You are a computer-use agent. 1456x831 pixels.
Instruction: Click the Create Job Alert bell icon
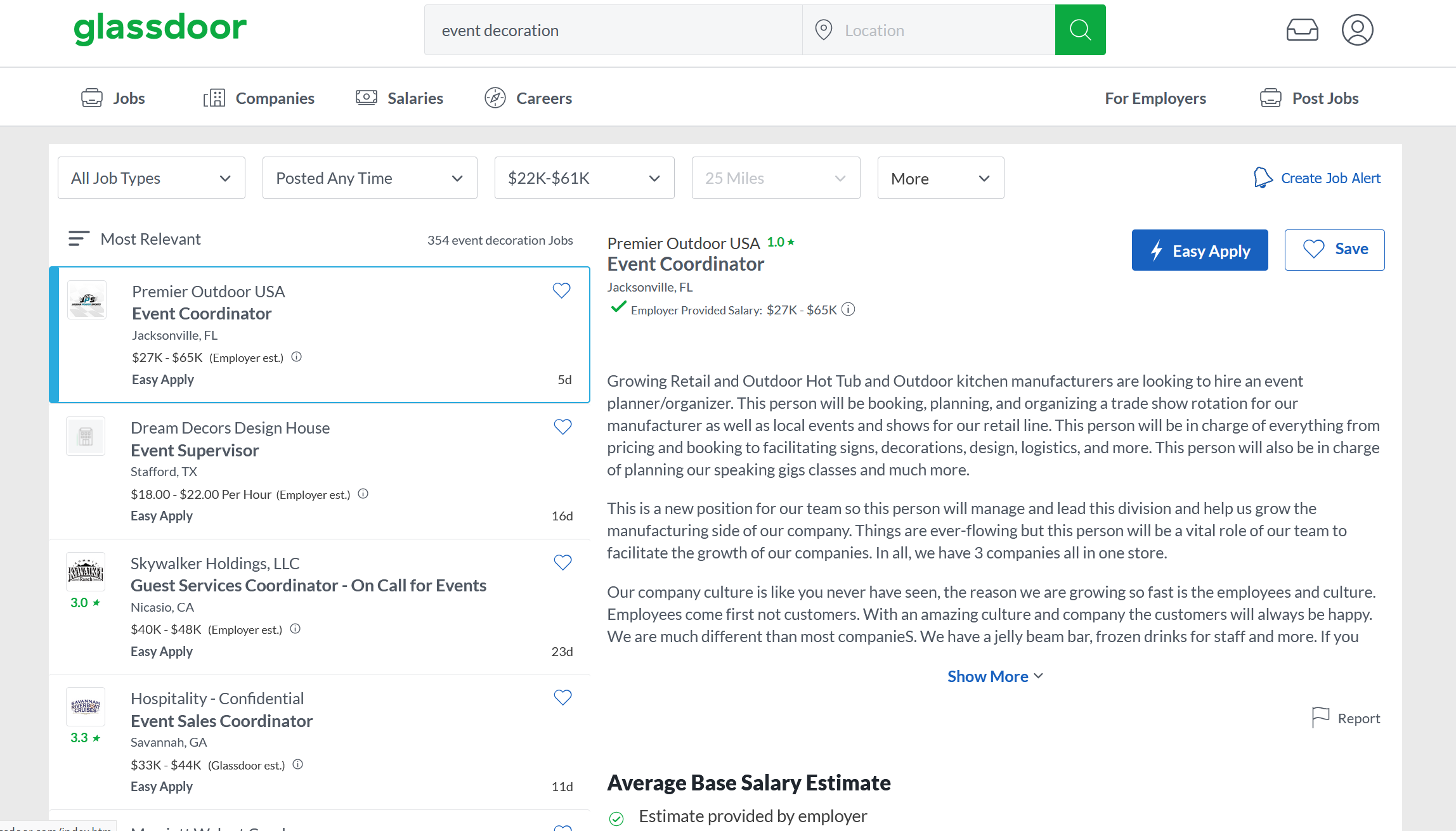pyautogui.click(x=1263, y=178)
